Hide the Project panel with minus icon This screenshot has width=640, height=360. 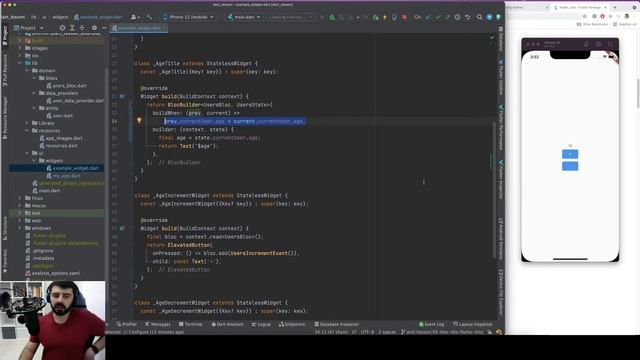[x=104, y=28]
